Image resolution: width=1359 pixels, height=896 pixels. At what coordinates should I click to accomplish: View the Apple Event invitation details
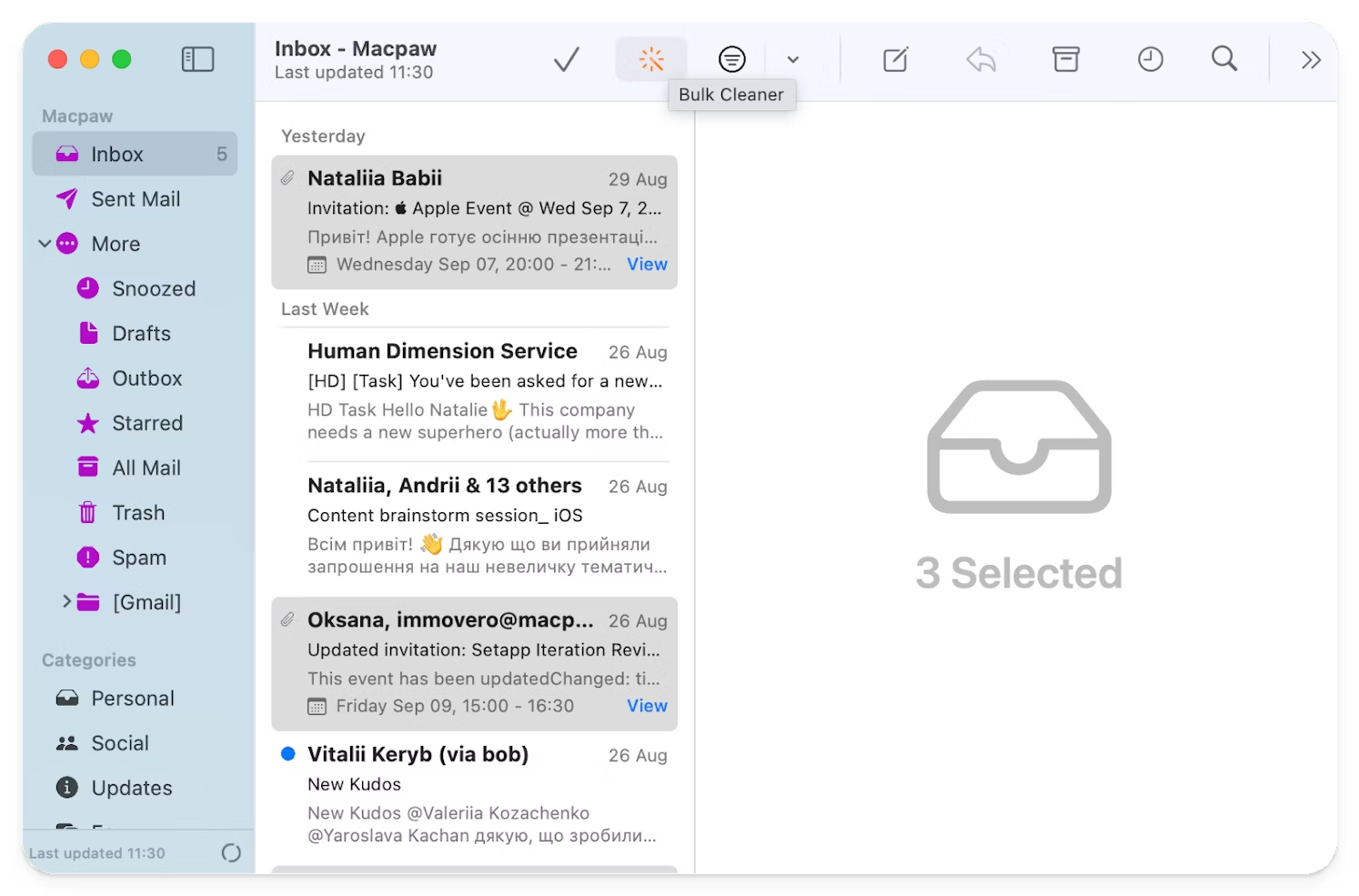(x=647, y=264)
